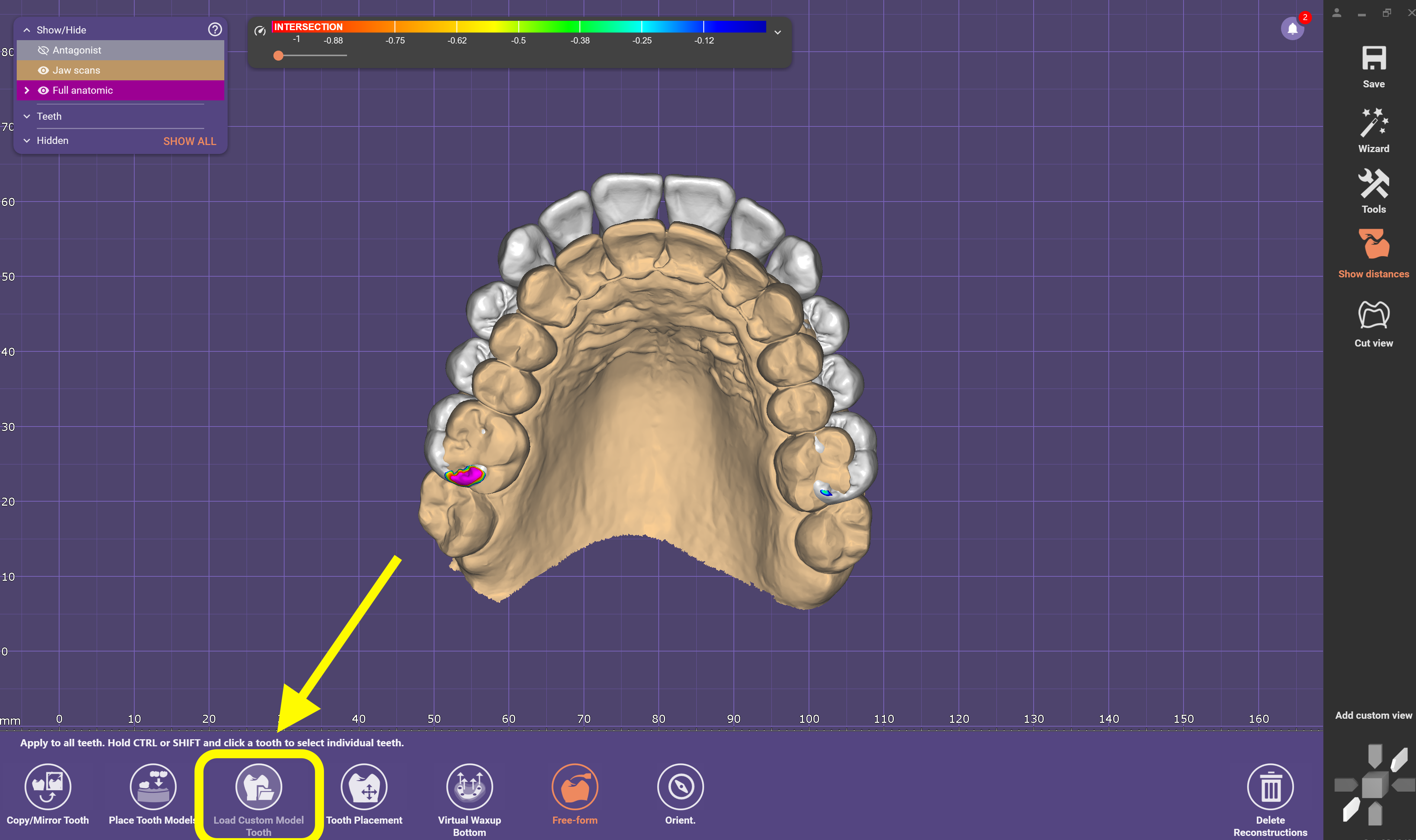Open the Place Tooth Models tool
1416x840 pixels.
tap(153, 786)
